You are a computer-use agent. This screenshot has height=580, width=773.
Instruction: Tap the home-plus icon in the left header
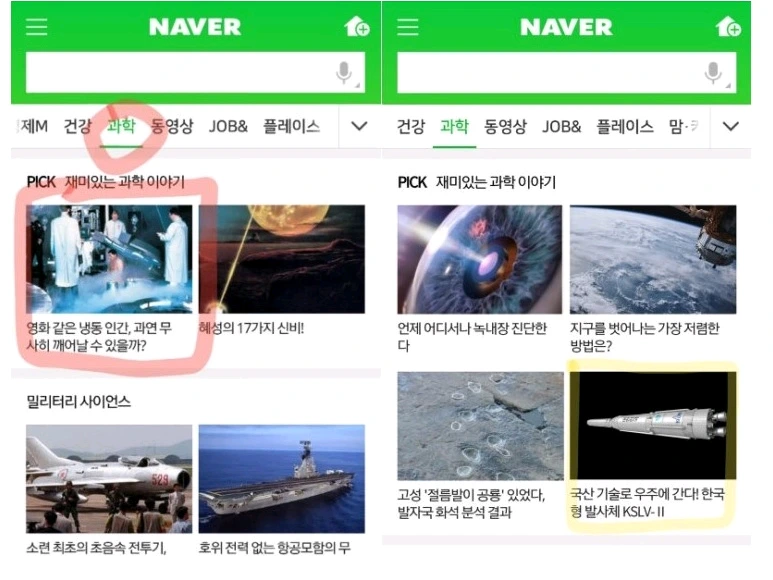tap(357, 26)
